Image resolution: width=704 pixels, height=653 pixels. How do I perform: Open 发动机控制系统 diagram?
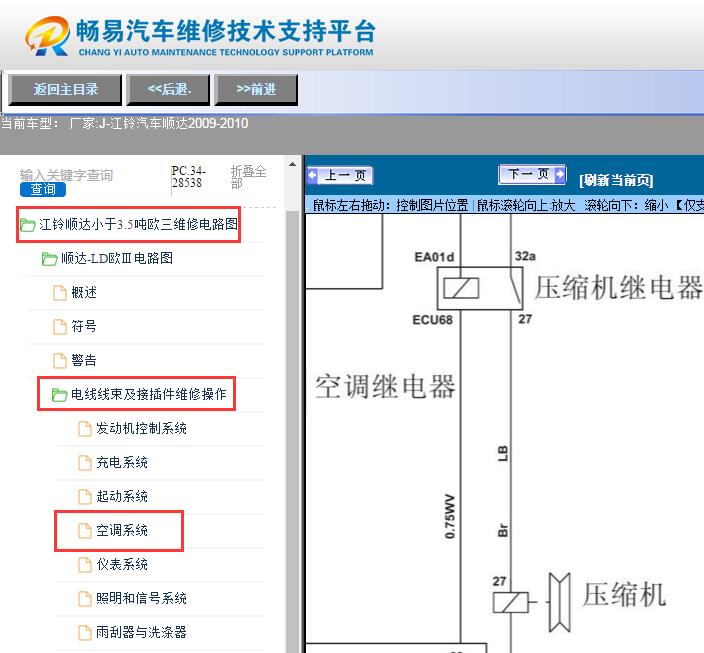point(141,428)
